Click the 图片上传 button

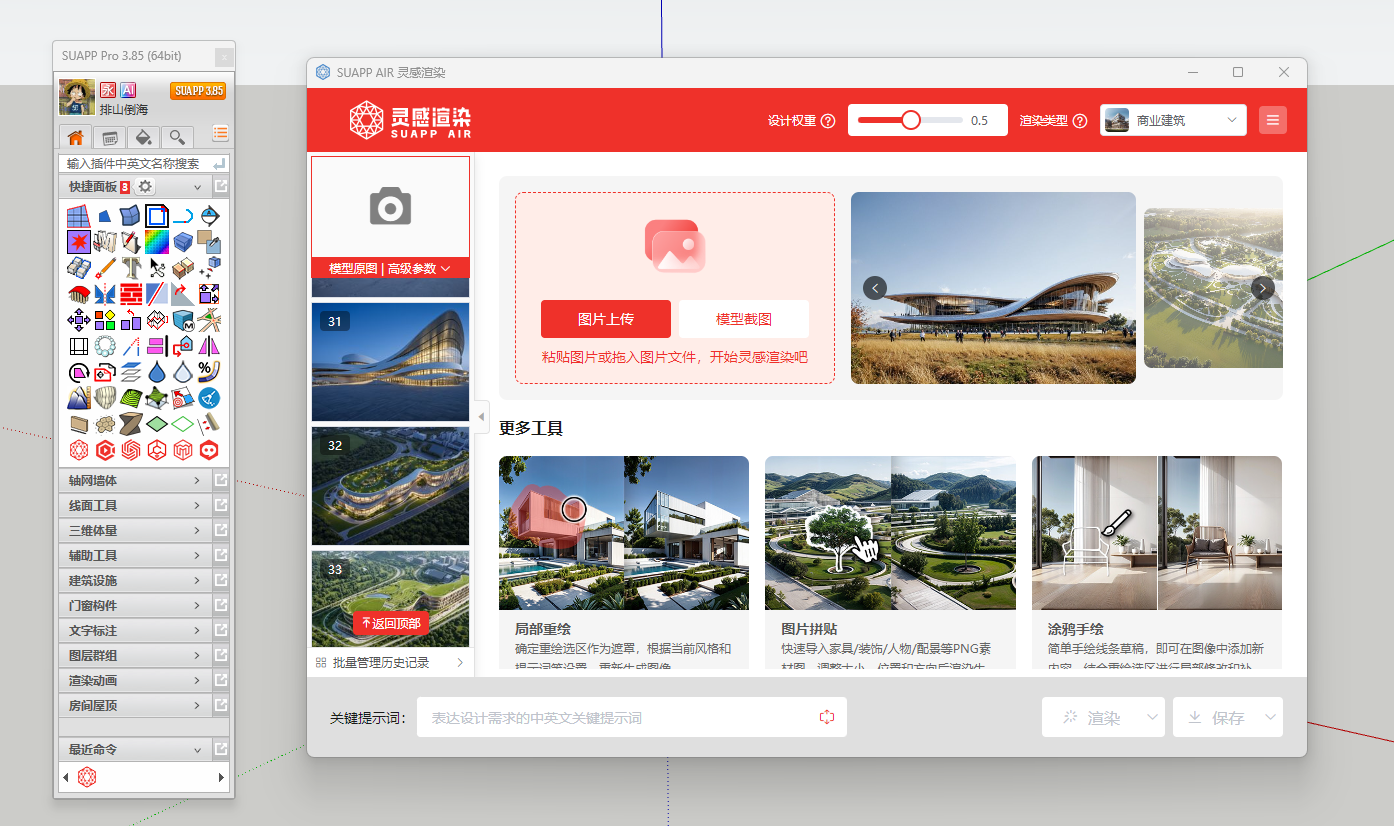point(605,319)
